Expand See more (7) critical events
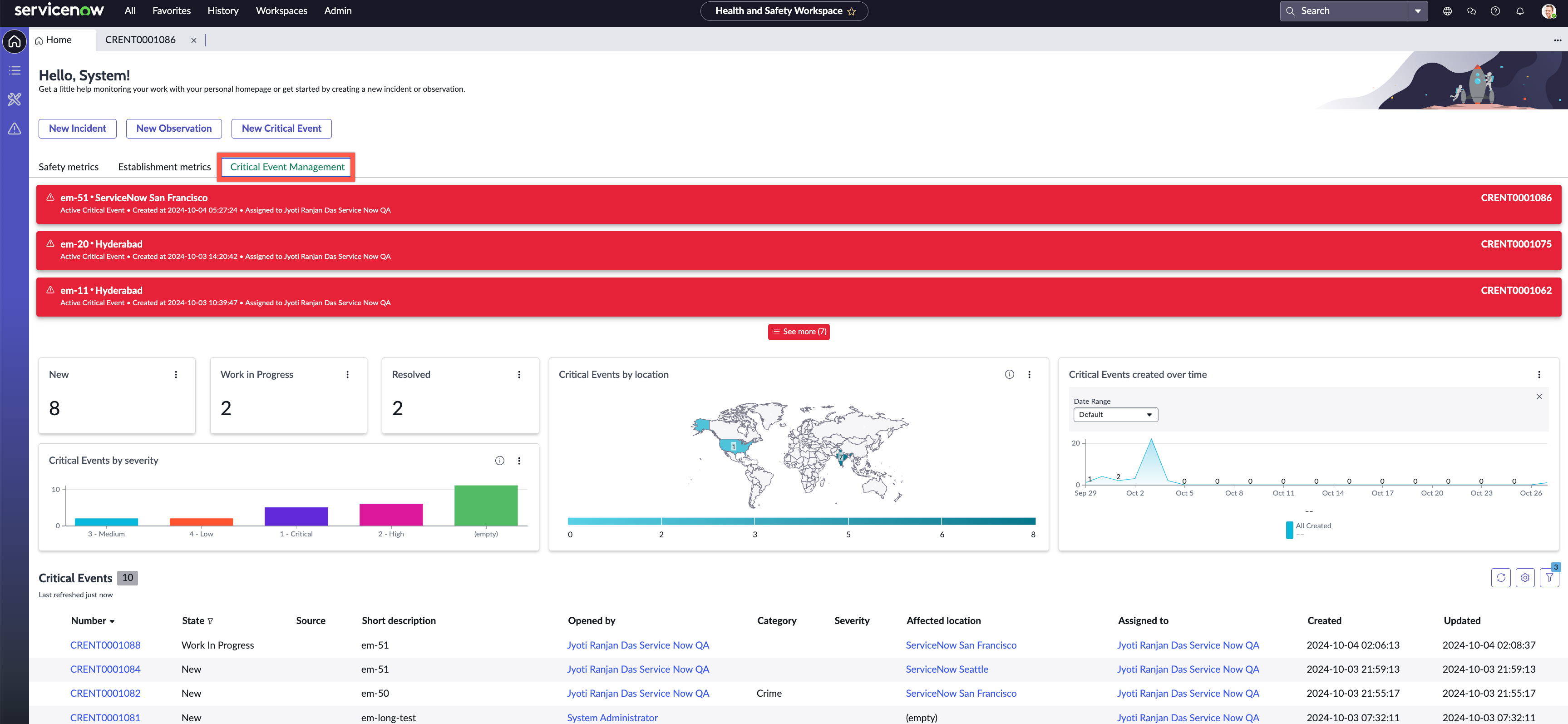1568x724 pixels. (799, 332)
